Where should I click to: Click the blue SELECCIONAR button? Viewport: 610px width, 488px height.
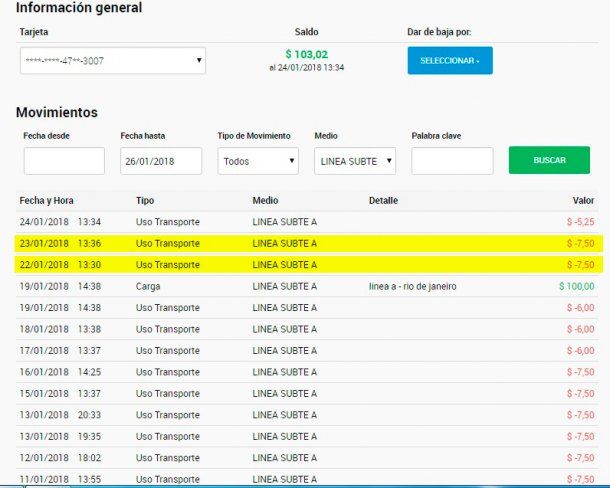[x=449, y=61]
